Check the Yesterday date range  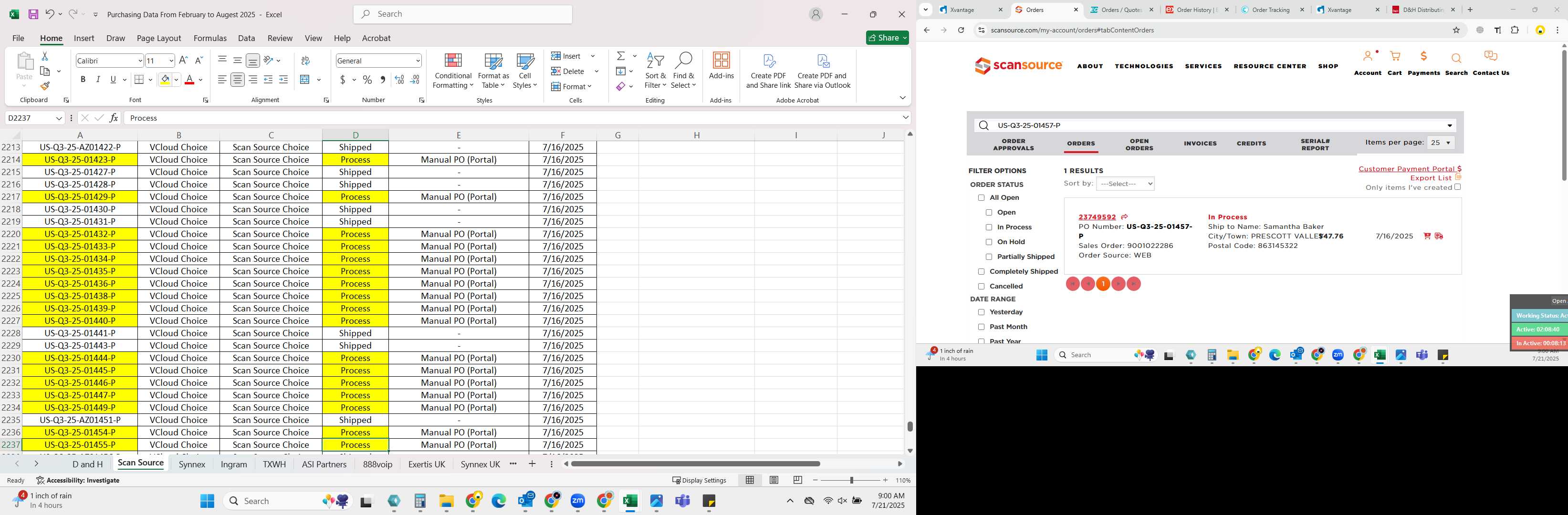click(981, 312)
